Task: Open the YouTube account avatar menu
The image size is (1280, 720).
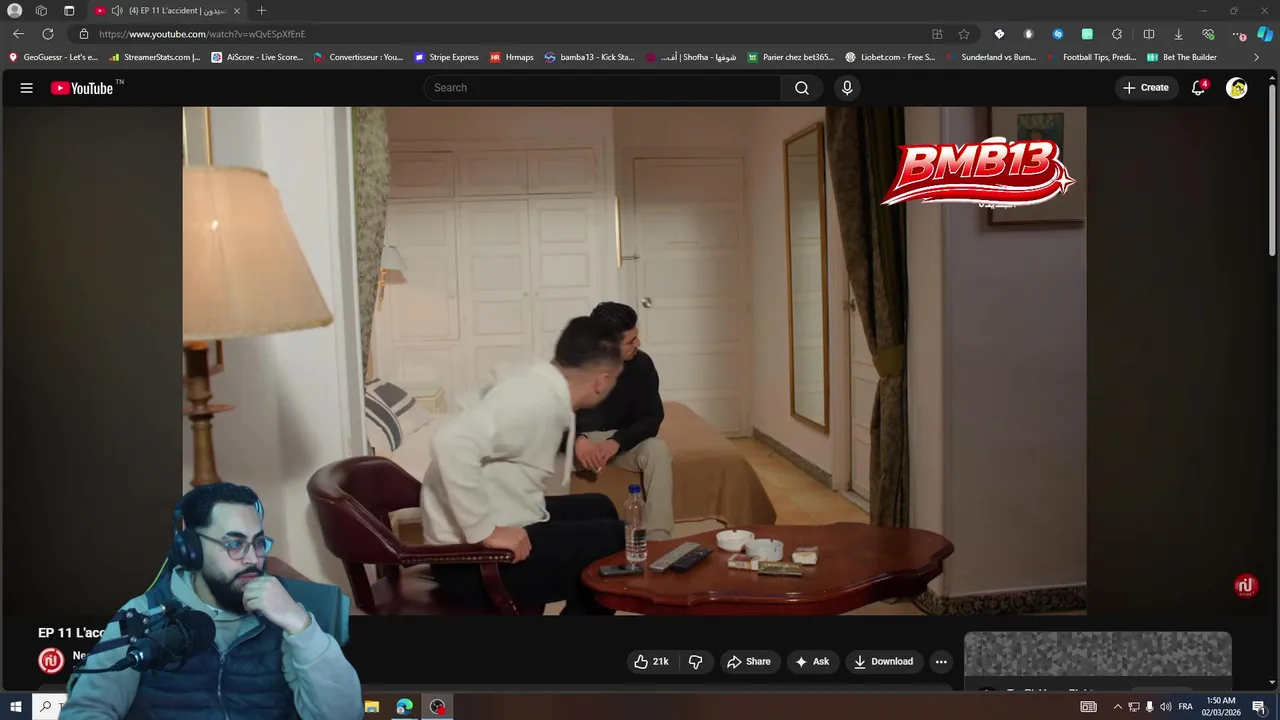Action: [x=1237, y=88]
